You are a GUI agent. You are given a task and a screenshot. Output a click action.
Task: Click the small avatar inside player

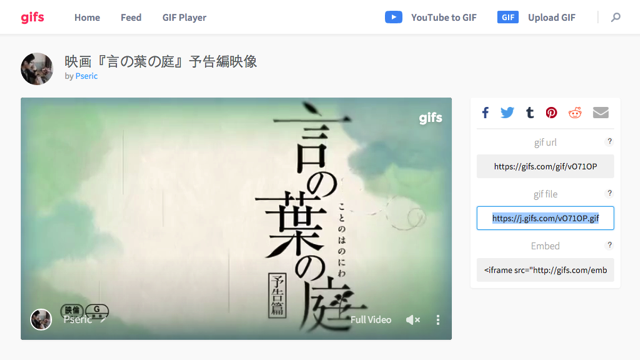click(x=41, y=319)
